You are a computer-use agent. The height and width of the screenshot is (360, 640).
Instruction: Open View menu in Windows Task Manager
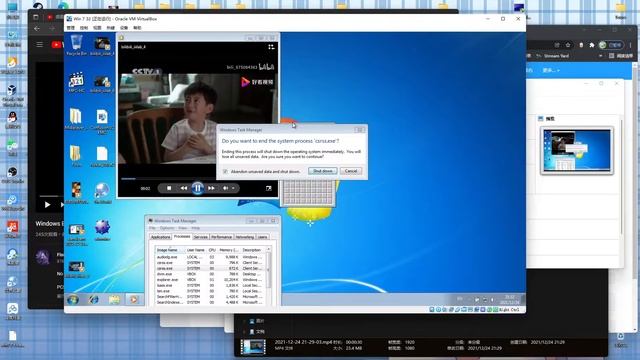click(182, 228)
